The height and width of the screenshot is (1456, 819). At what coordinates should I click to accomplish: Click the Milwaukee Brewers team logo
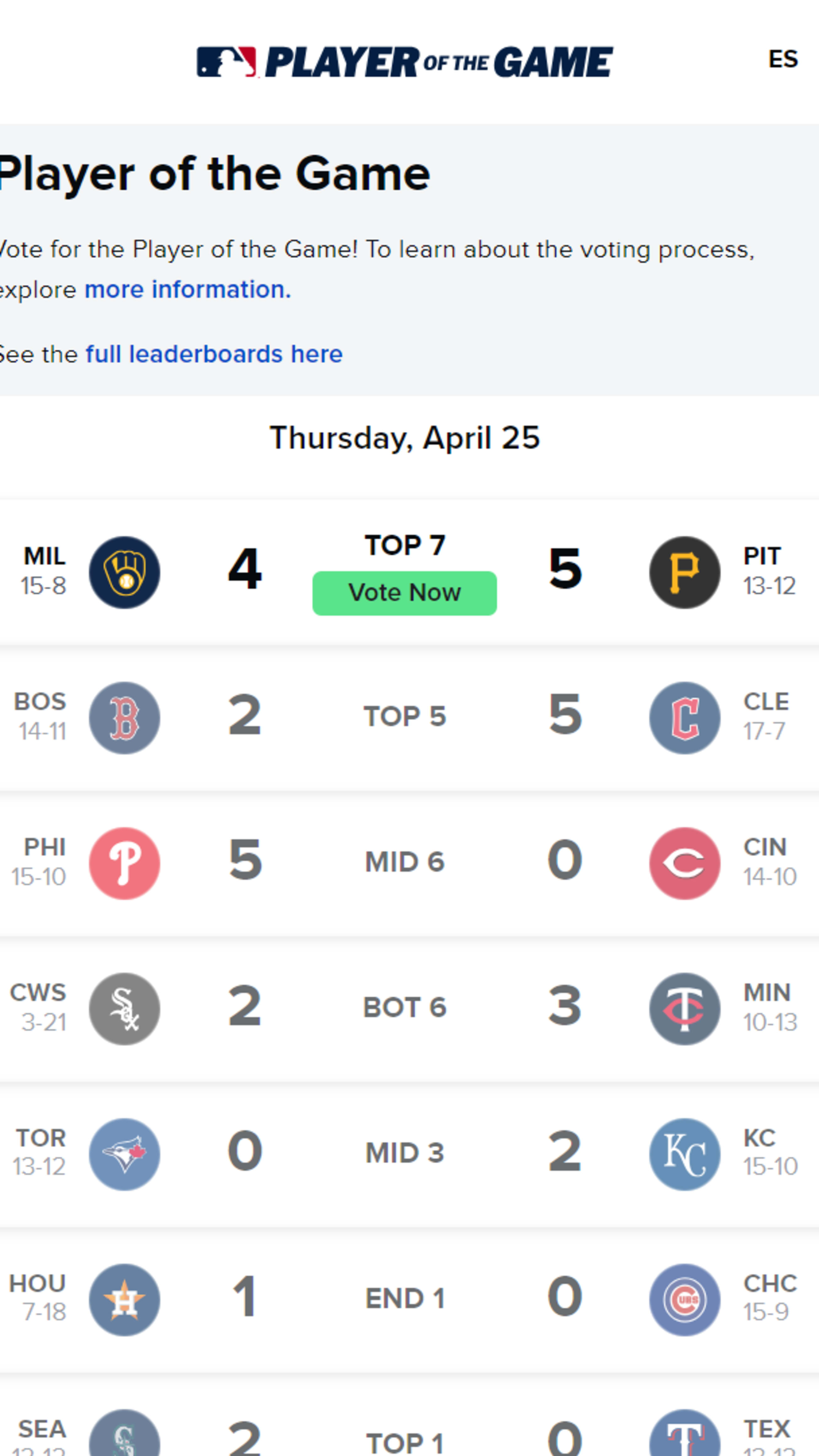pos(124,572)
